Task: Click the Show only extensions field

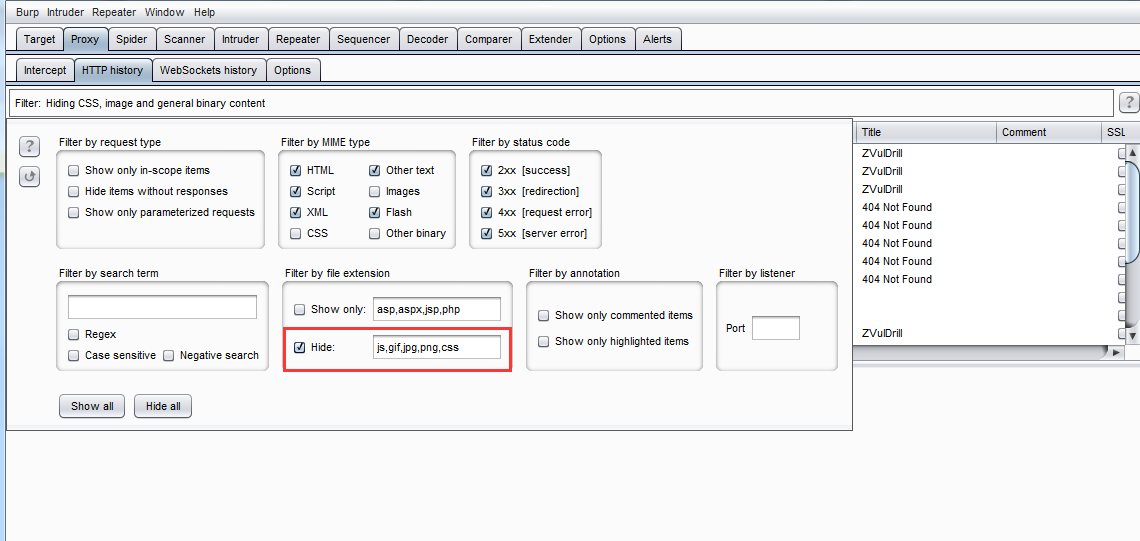Action: (437, 309)
